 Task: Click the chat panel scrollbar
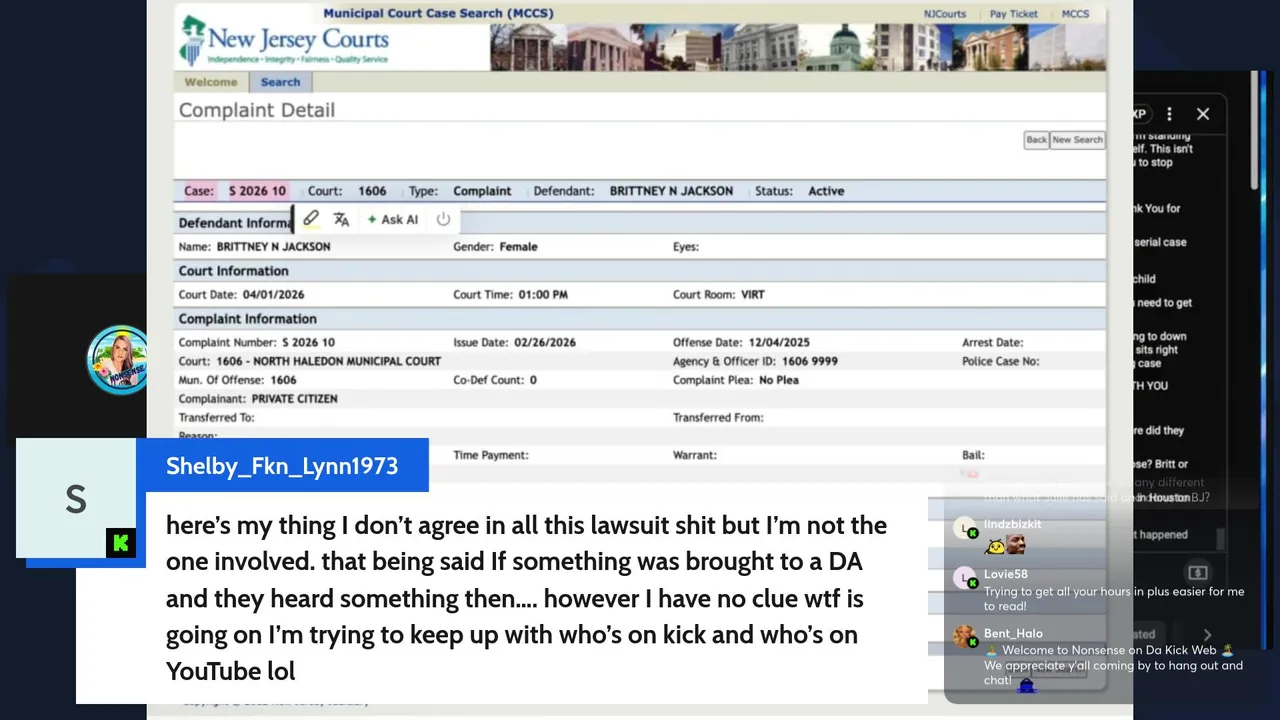1255,130
